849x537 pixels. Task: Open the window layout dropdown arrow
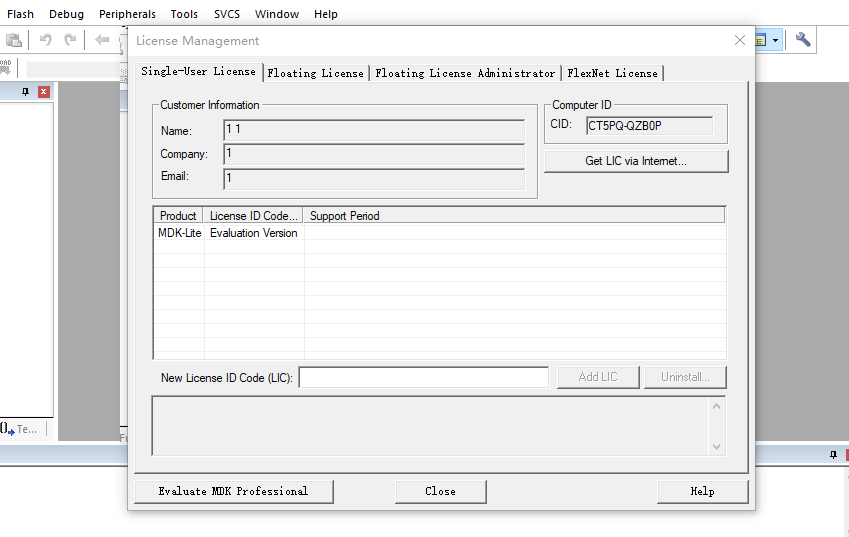click(775, 41)
